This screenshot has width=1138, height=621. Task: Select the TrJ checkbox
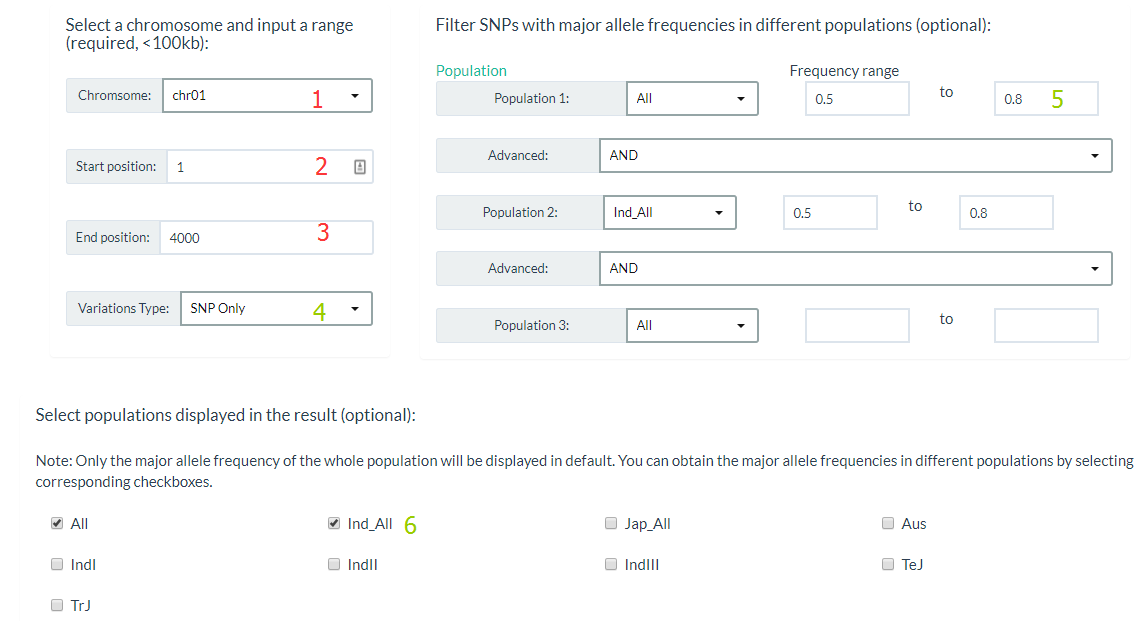(x=57, y=604)
